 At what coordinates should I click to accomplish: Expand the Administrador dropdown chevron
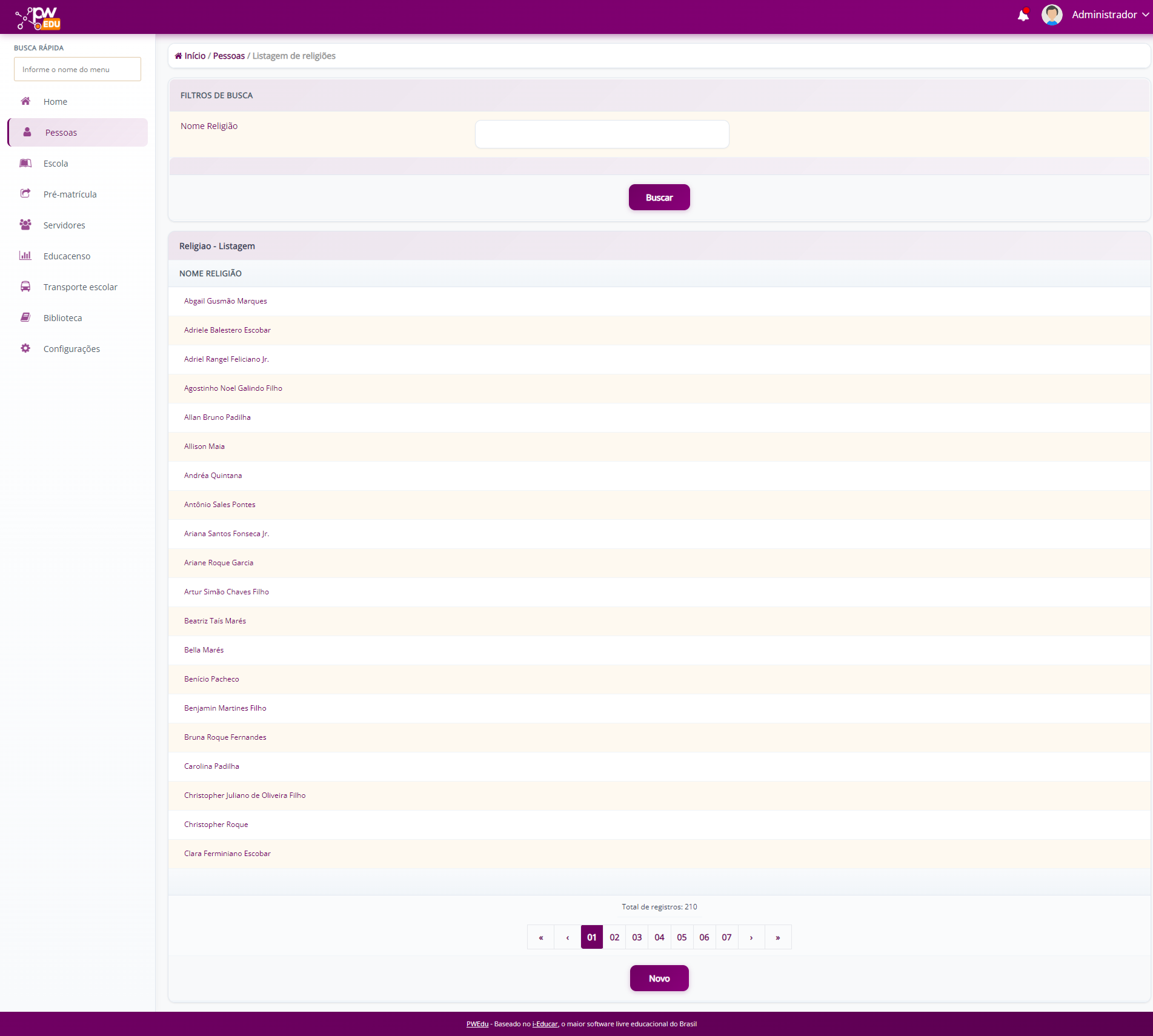pyautogui.click(x=1145, y=15)
